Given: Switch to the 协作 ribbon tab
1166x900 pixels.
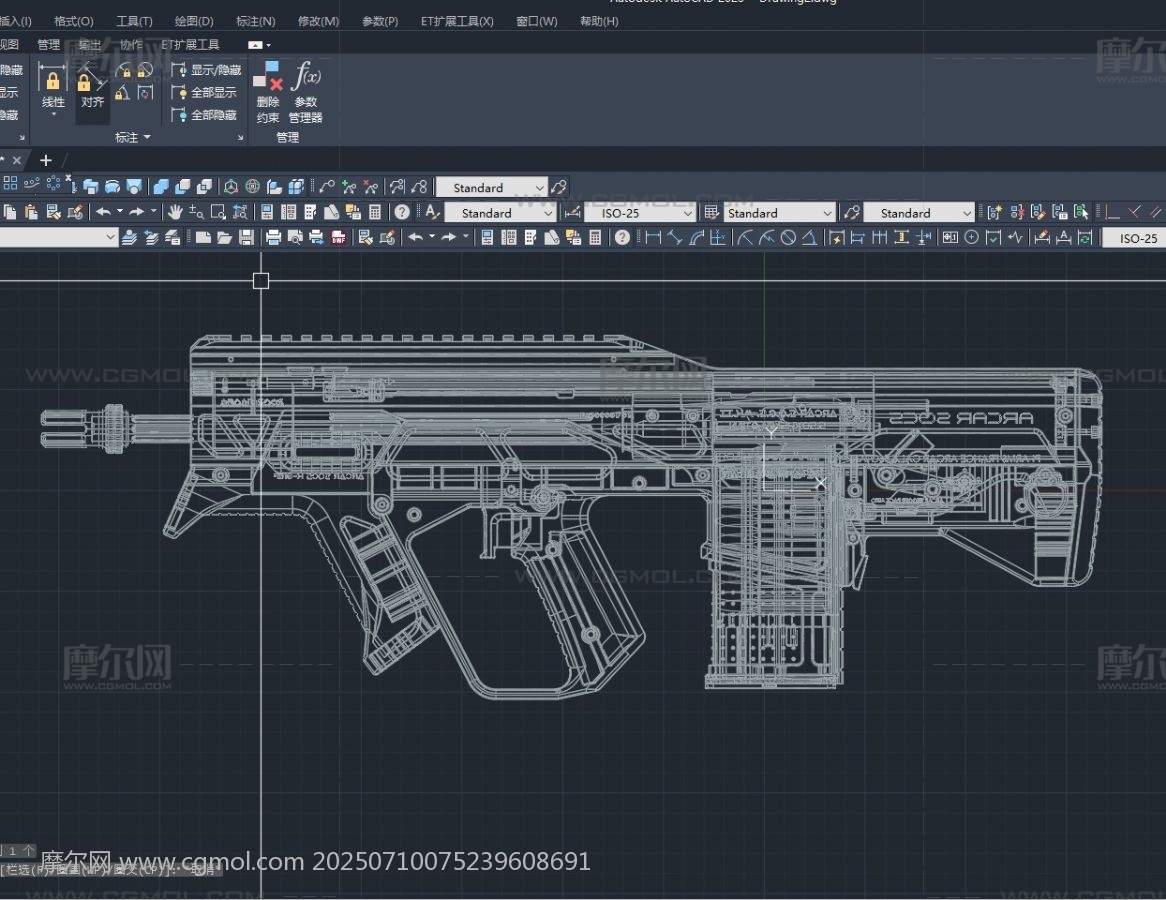Looking at the screenshot, I should (x=131, y=45).
